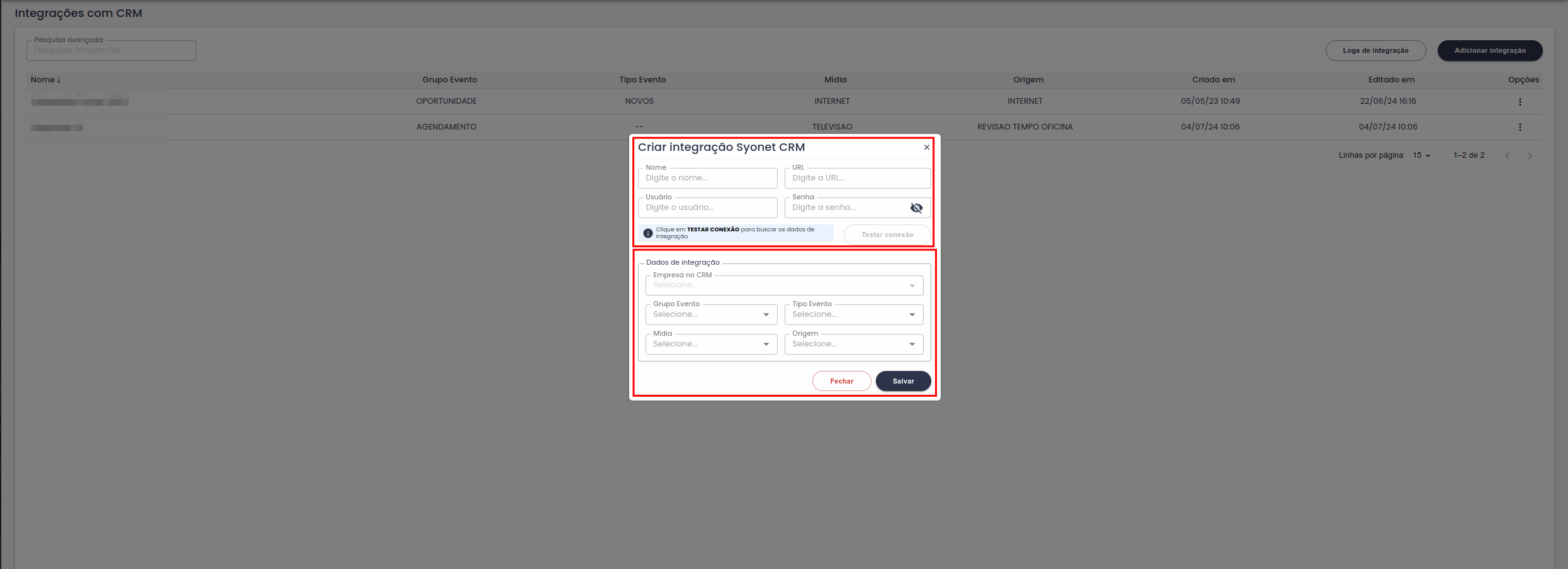The image size is (1568, 569).
Task: Click the Fechar button
Action: pos(841,381)
